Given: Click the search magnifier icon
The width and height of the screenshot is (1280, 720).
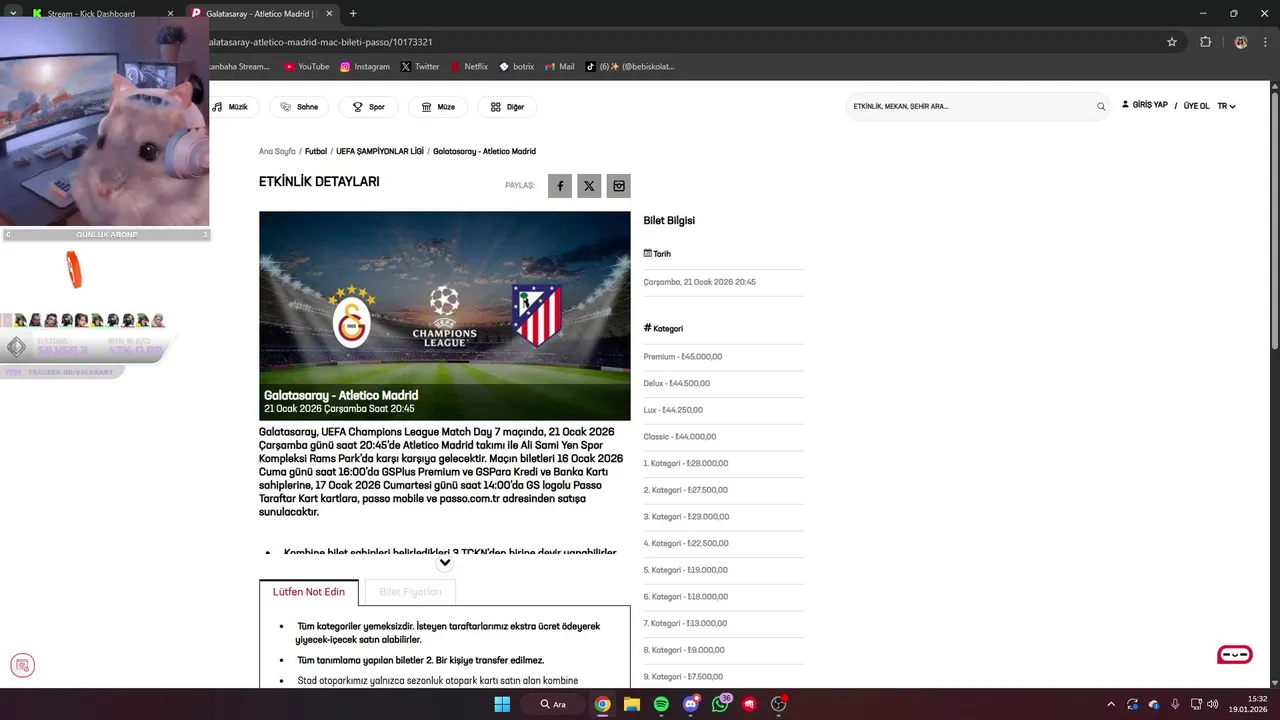Looking at the screenshot, I should (1101, 106).
